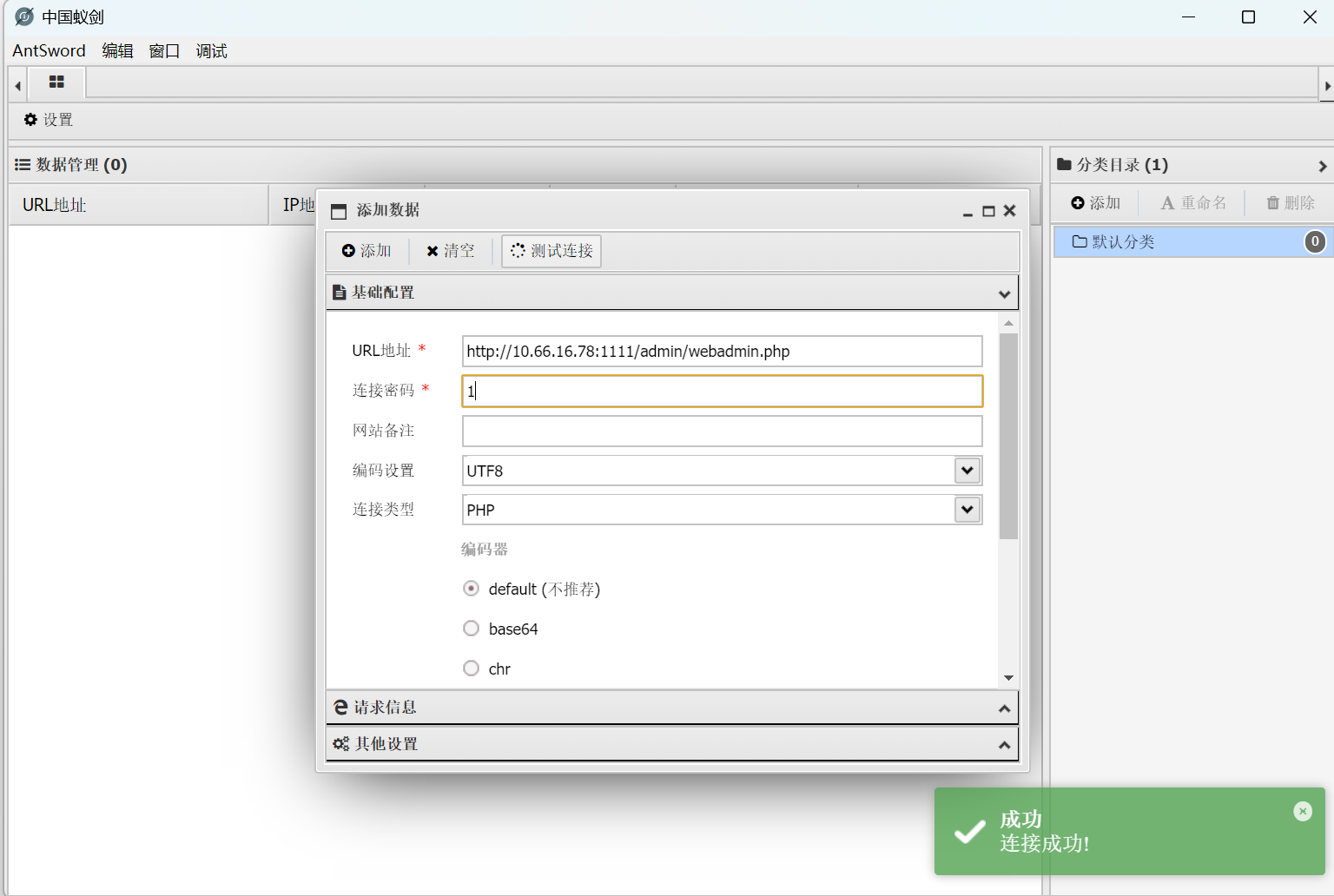Click the URL地址 column header
The height and width of the screenshot is (896, 1334).
(x=139, y=205)
